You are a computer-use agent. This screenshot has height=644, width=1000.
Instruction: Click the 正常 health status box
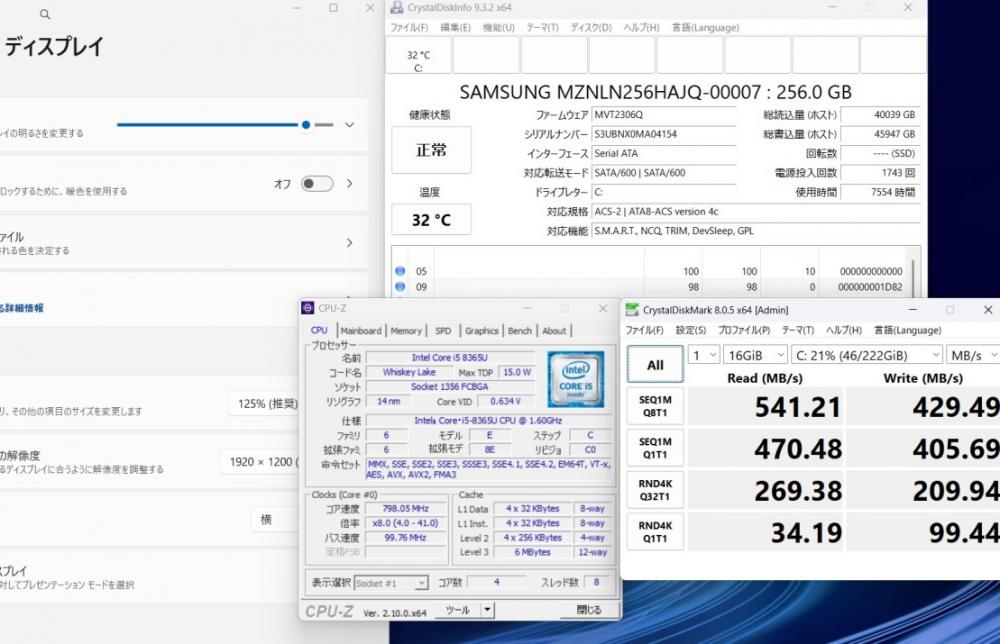[431, 151]
